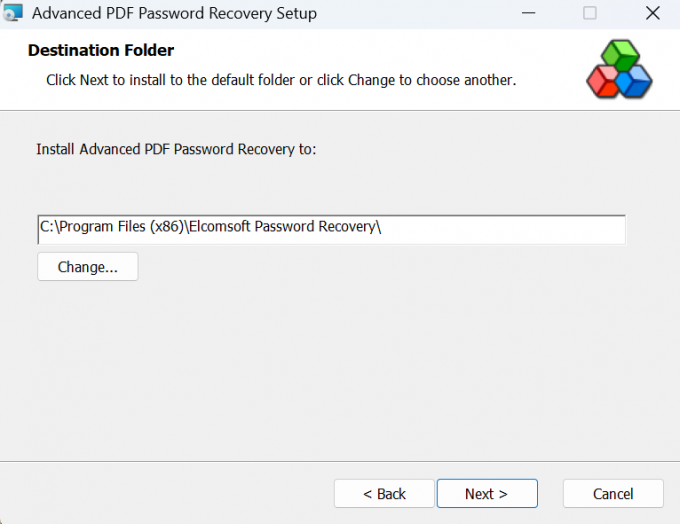Click the red cube in the logo
This screenshot has height=524, width=680.
click(602, 82)
